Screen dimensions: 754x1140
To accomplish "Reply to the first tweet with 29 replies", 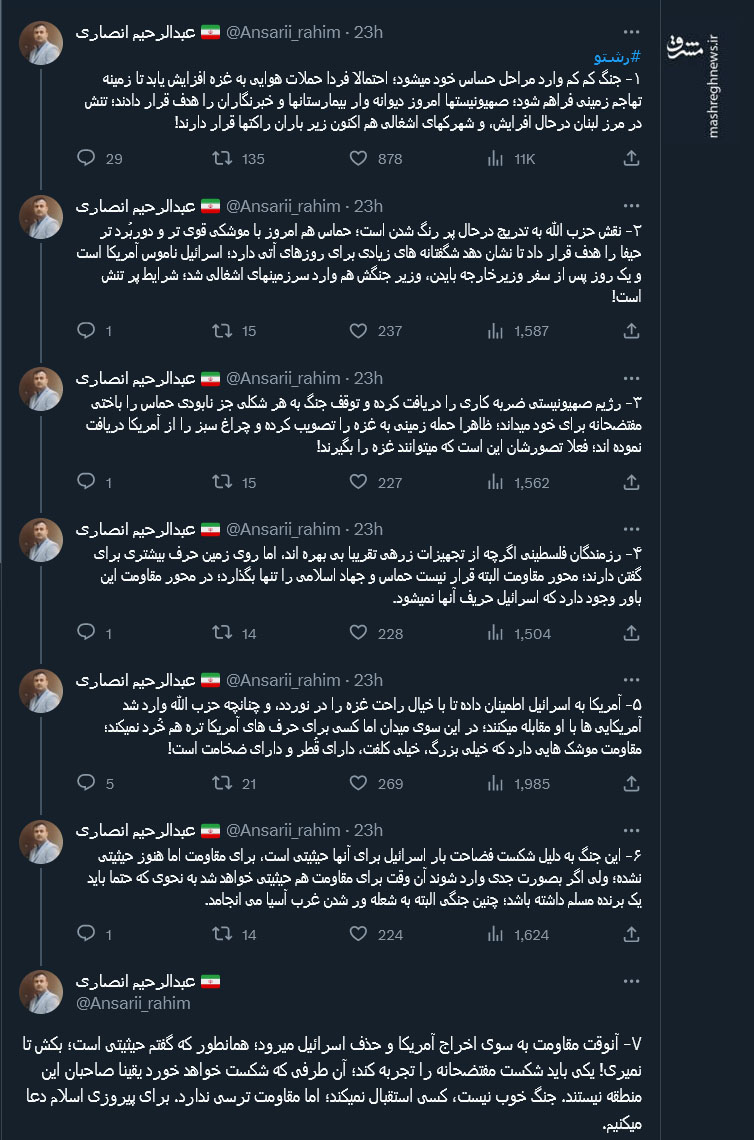I will point(87,158).
